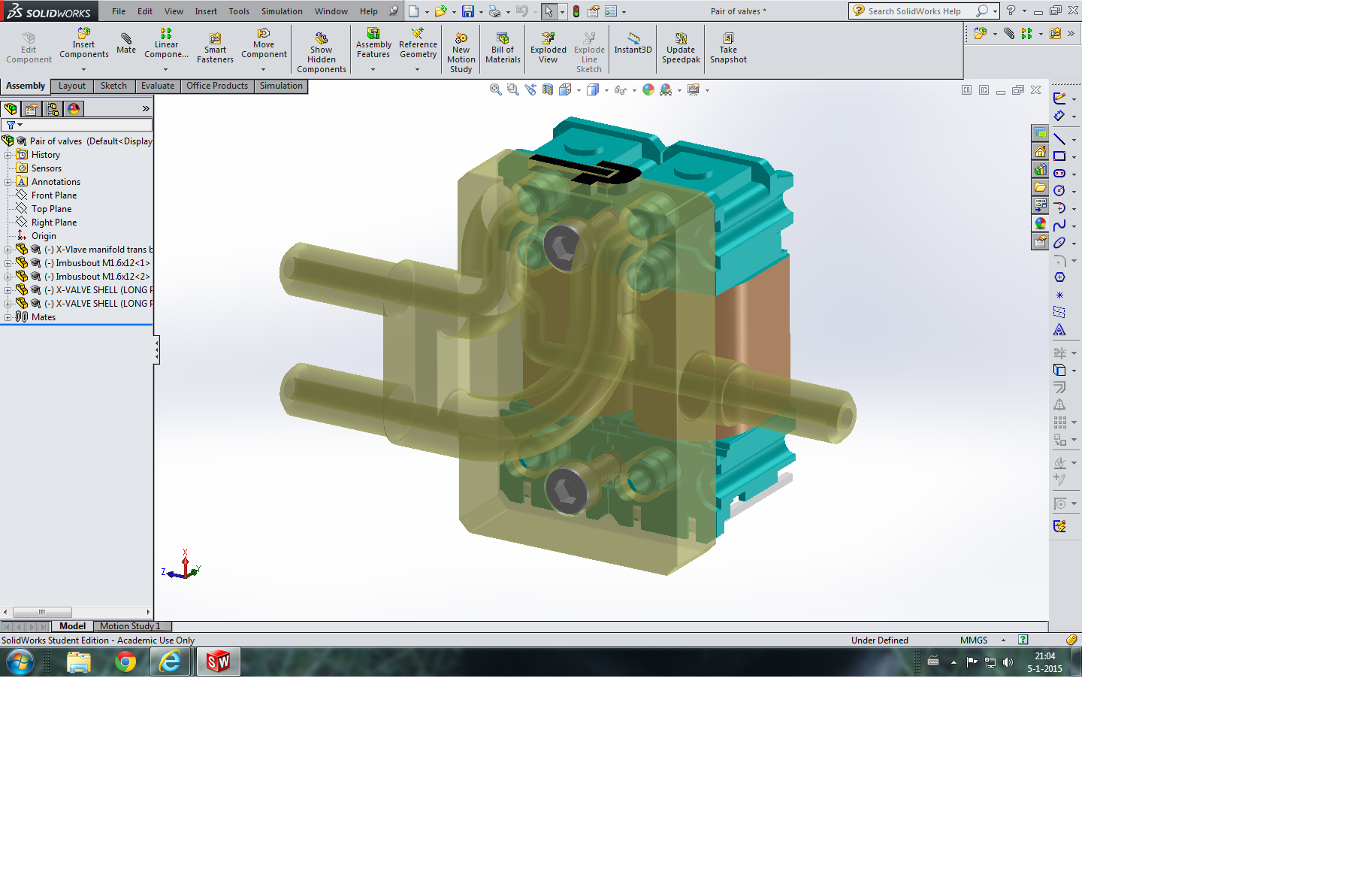Click the Insert Components icon
The width and height of the screenshot is (1372, 869).
(84, 44)
